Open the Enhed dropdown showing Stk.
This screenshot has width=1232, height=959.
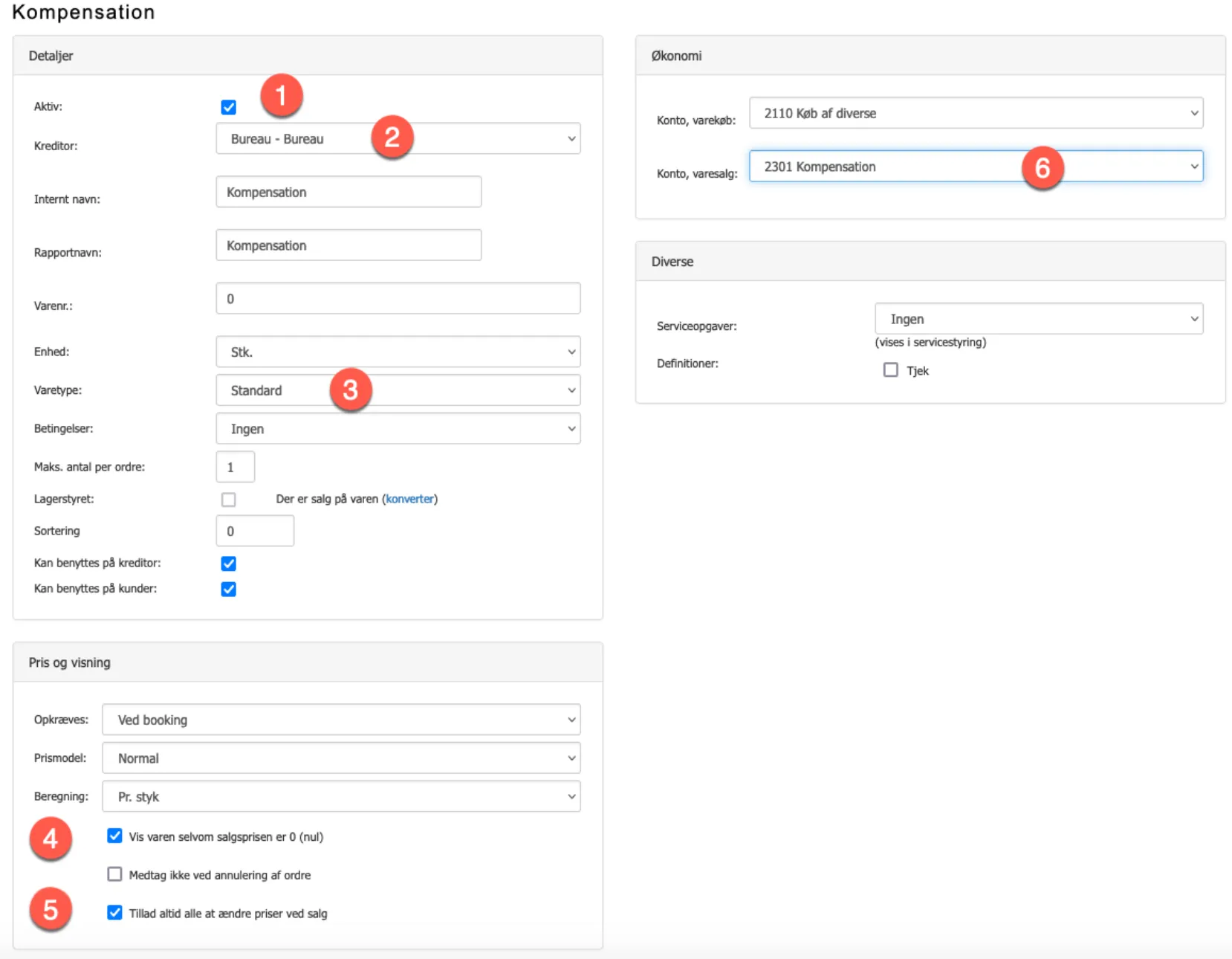[x=398, y=352]
